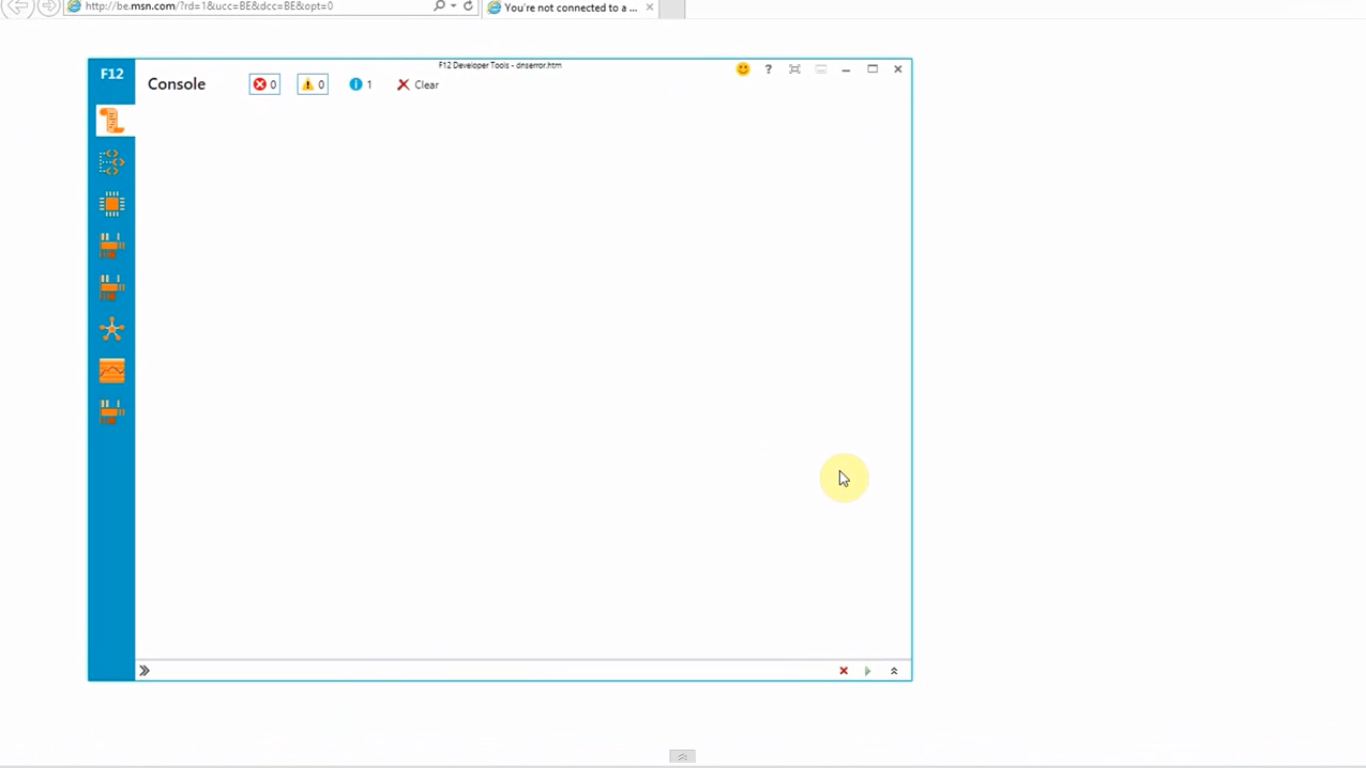Screen dimensions: 1366x768
Task: Click the chevron handle at bottom center
Action: 682,757
